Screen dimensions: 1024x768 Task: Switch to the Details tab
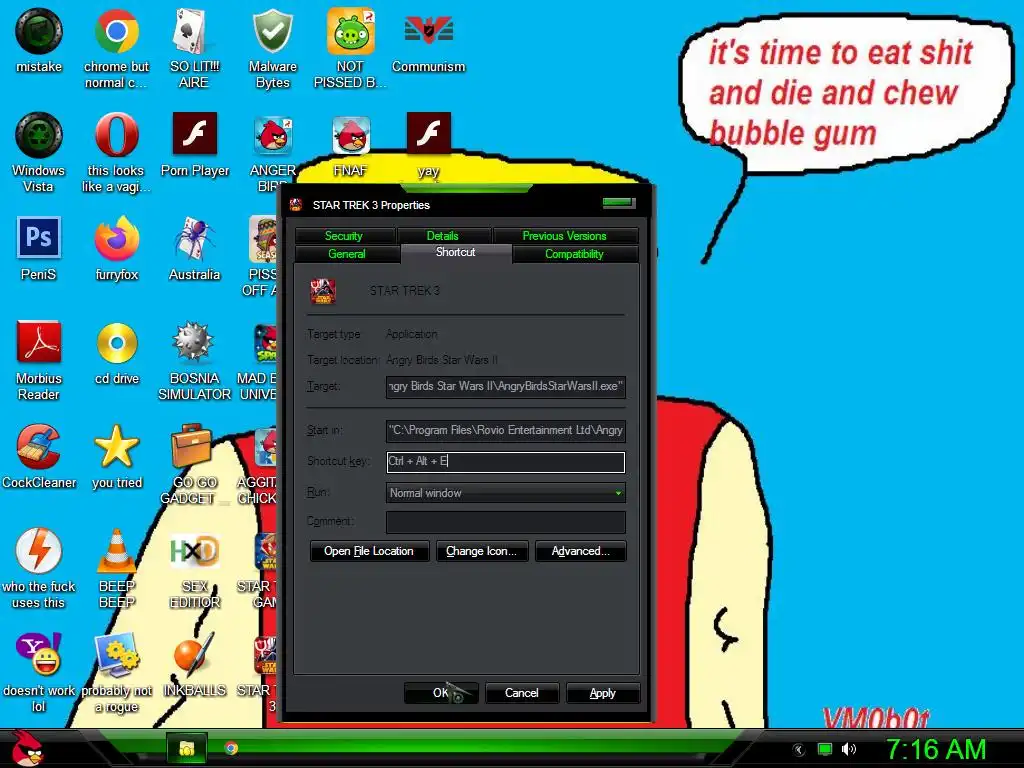(x=443, y=236)
